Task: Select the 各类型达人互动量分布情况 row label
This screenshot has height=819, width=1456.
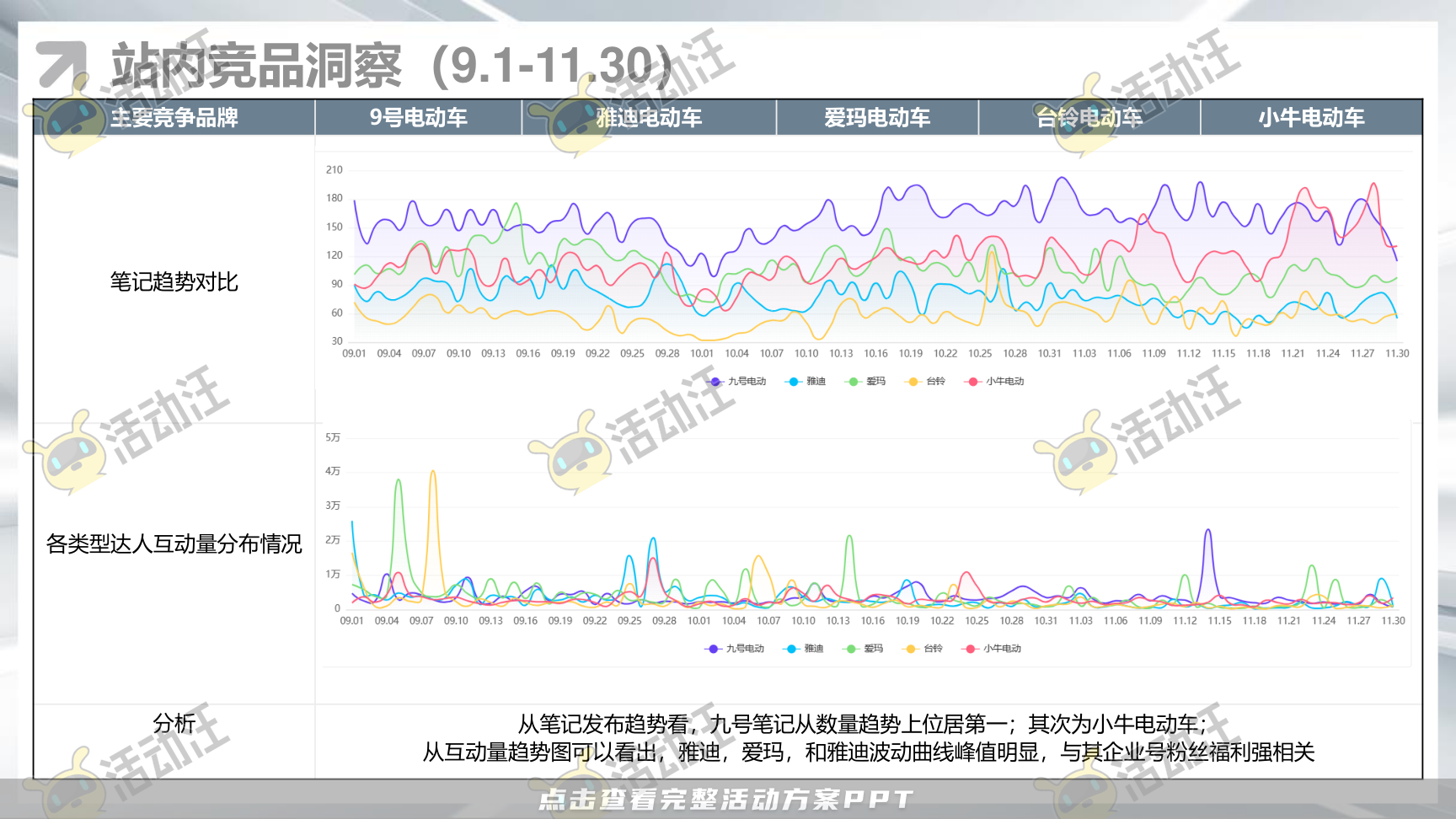Action: [174, 543]
